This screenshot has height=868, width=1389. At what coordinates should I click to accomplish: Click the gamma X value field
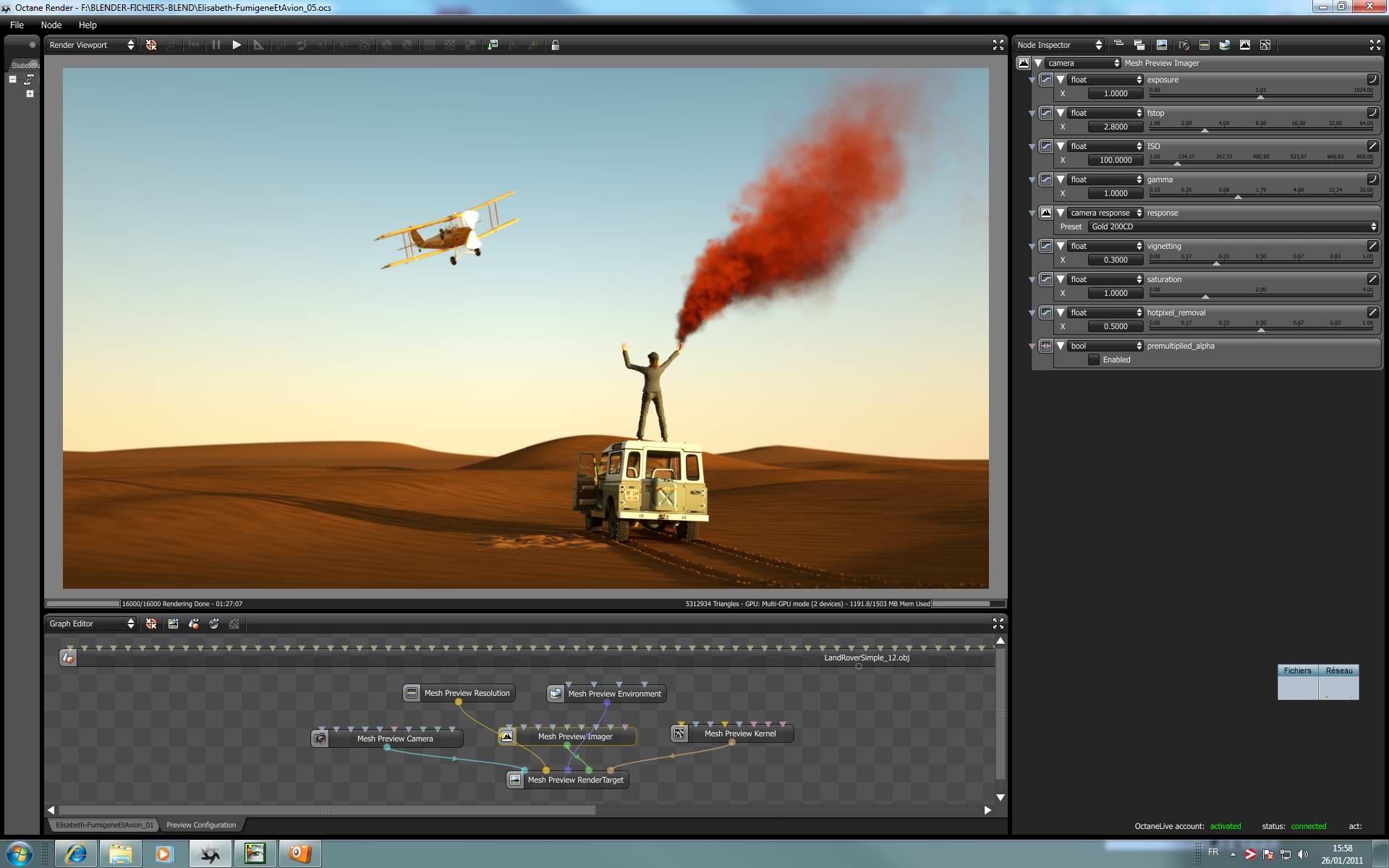coord(1115,193)
